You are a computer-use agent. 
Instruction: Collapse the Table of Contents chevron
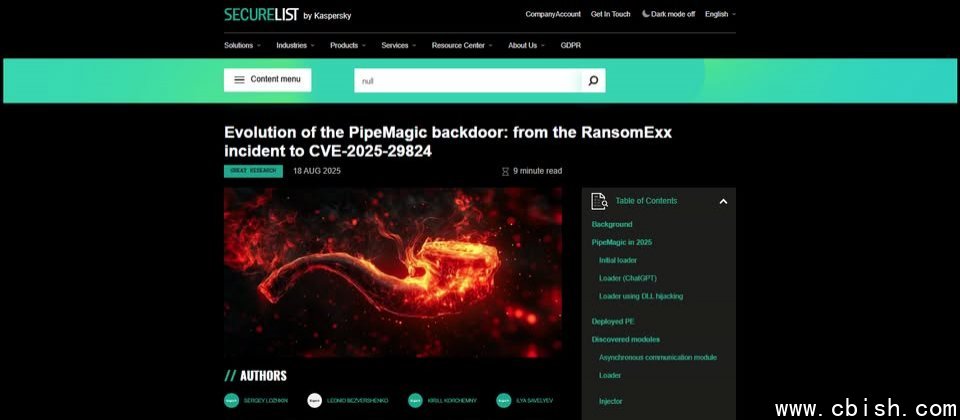pos(723,201)
